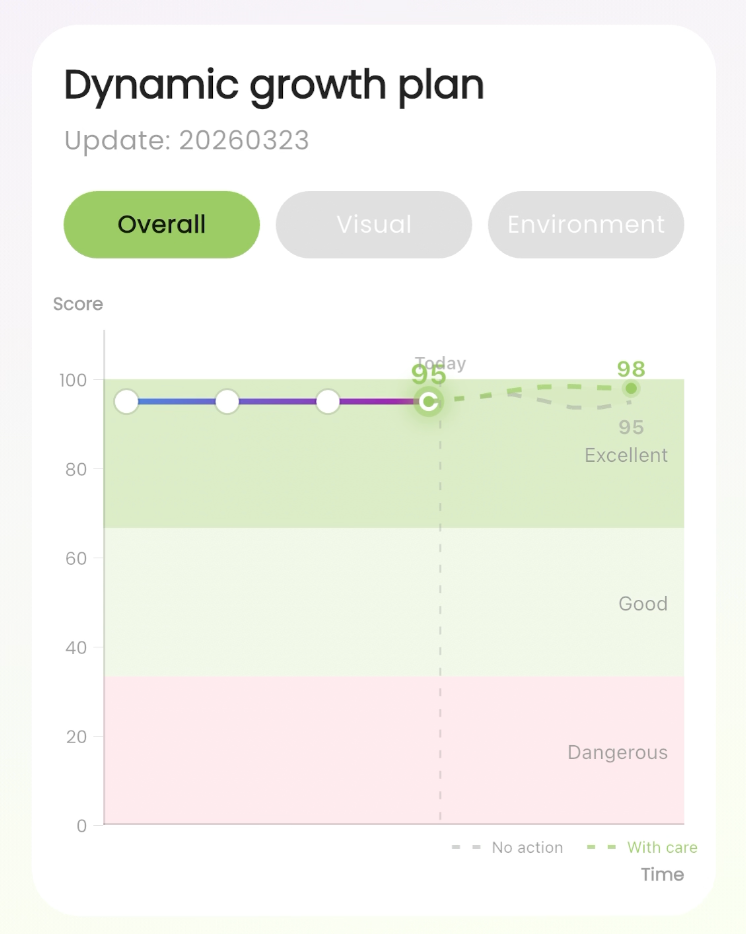746x934 pixels.
Task: Switch to the Visual tab
Action: coord(374,225)
